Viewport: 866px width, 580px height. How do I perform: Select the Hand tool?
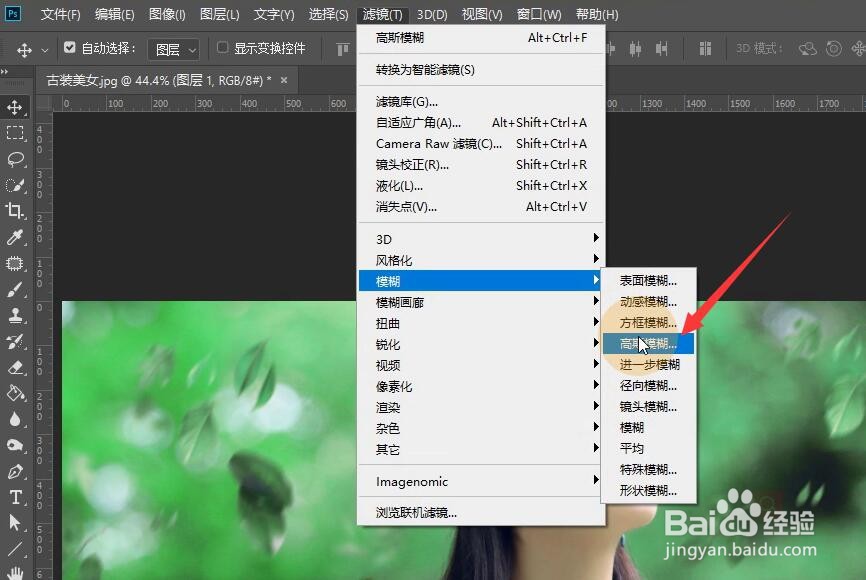tap(15, 572)
